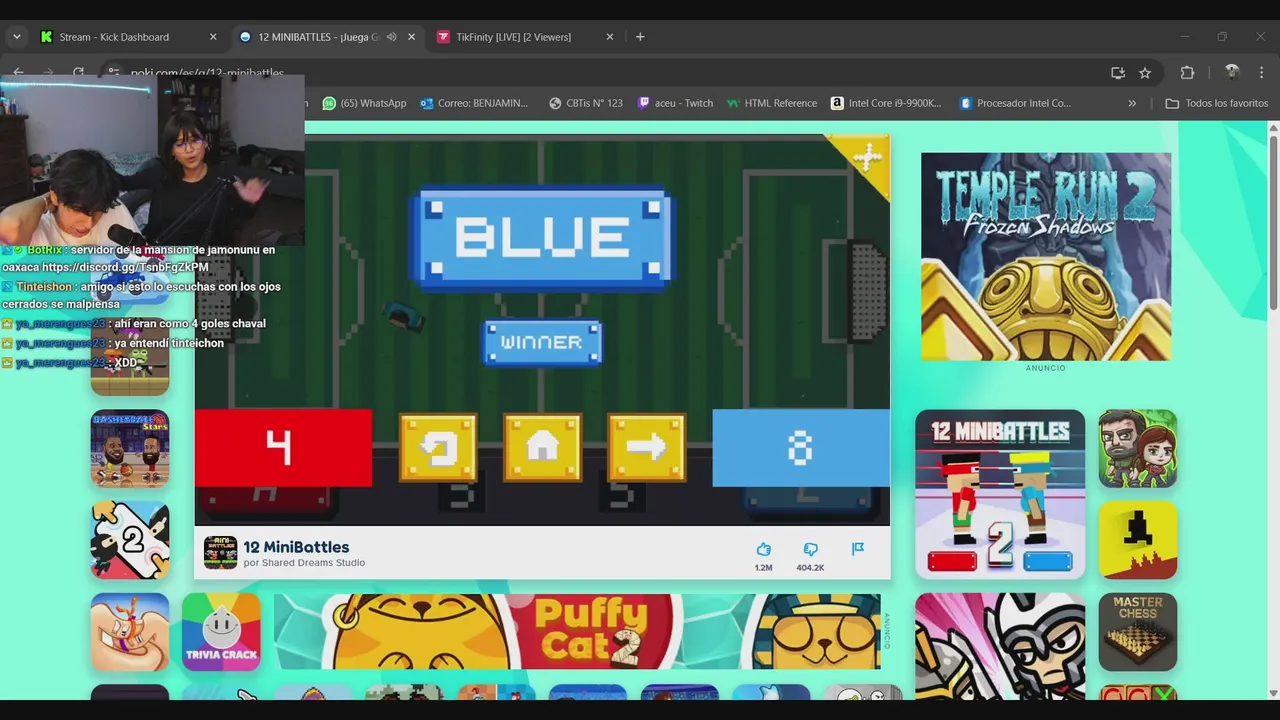Open the aceu - Twitch bookmark
Viewport: 1280px width, 720px height.
(x=675, y=103)
